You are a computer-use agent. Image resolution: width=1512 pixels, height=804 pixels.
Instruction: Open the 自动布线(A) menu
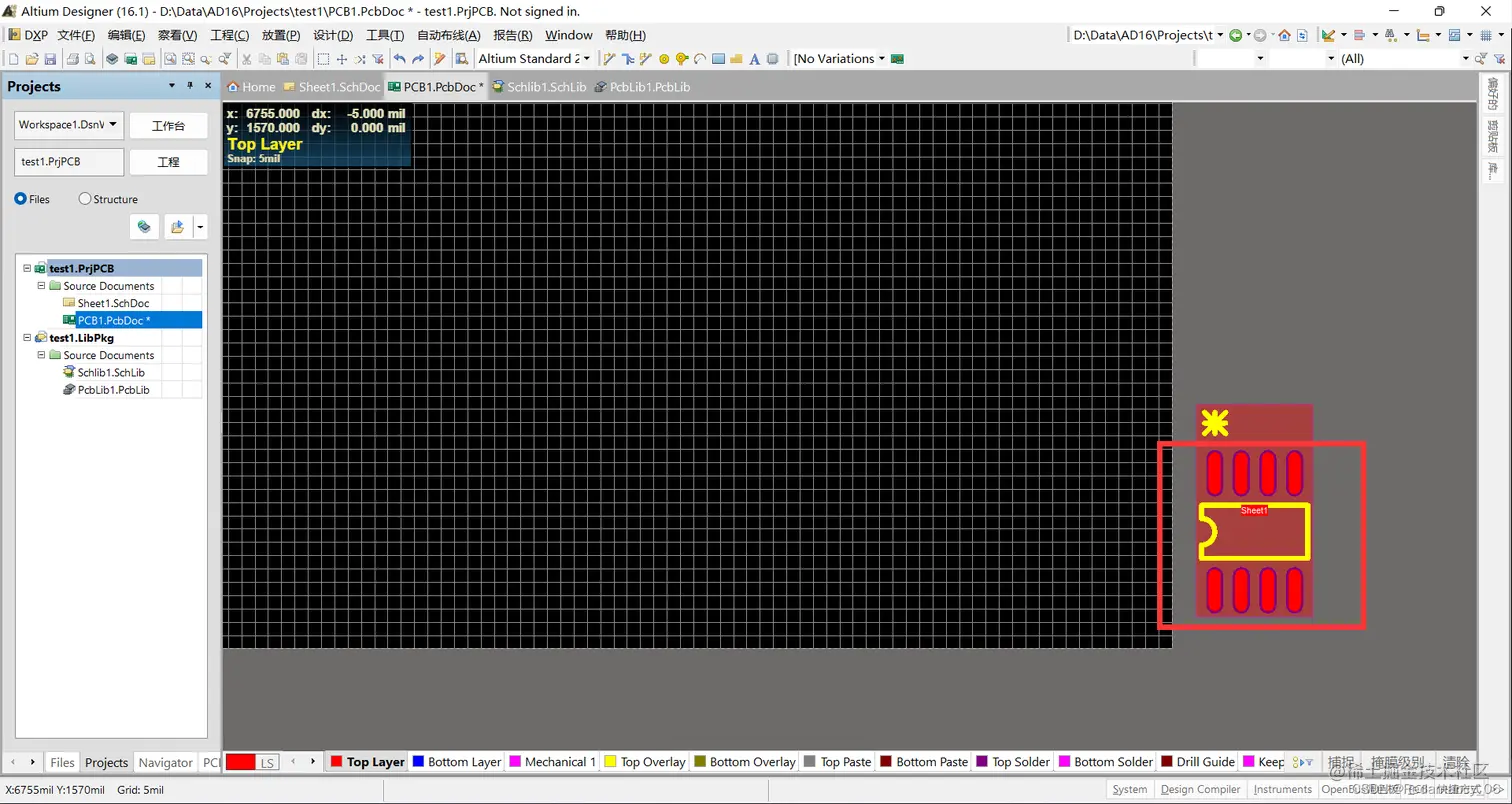click(449, 35)
